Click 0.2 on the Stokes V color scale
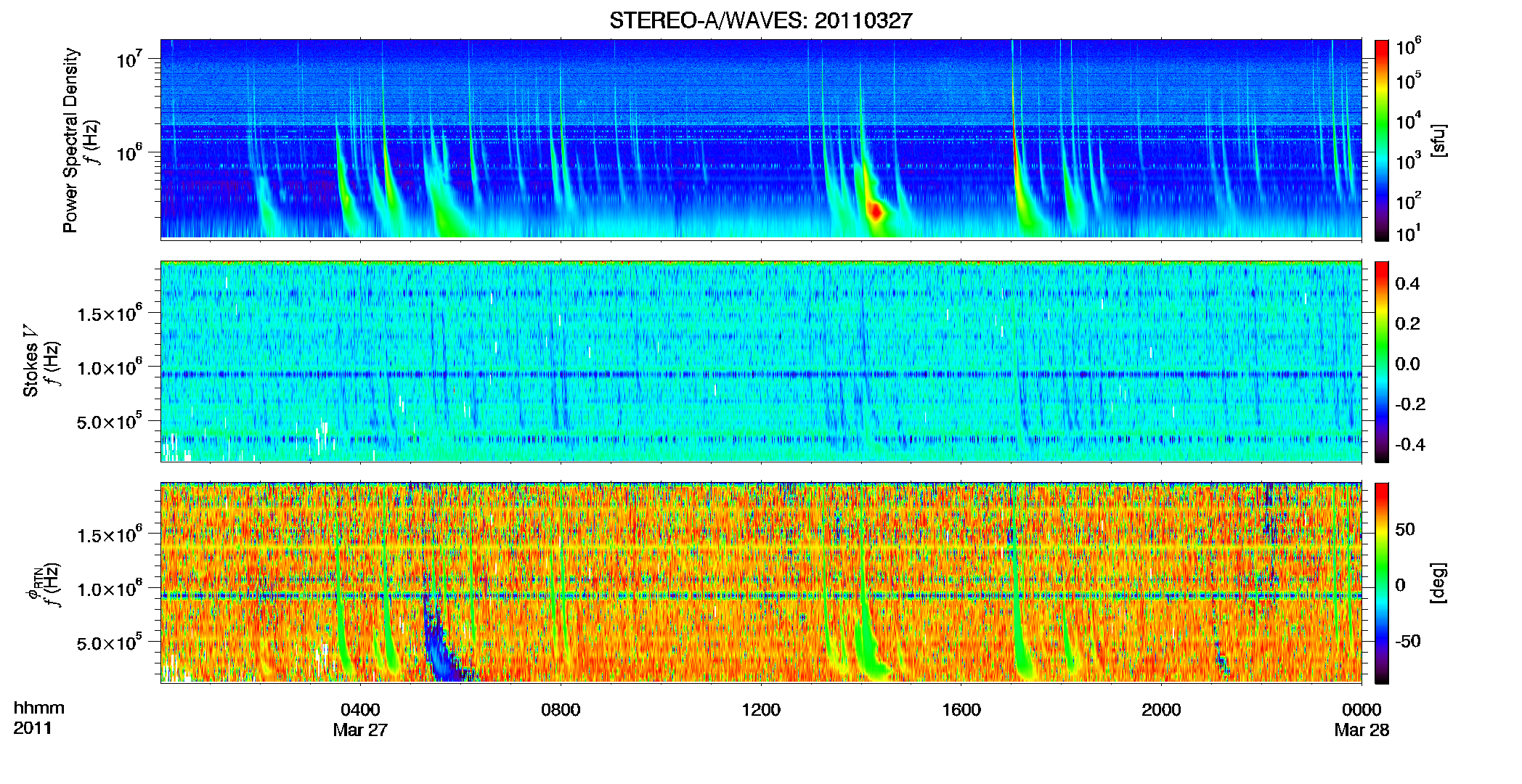 [1407, 324]
